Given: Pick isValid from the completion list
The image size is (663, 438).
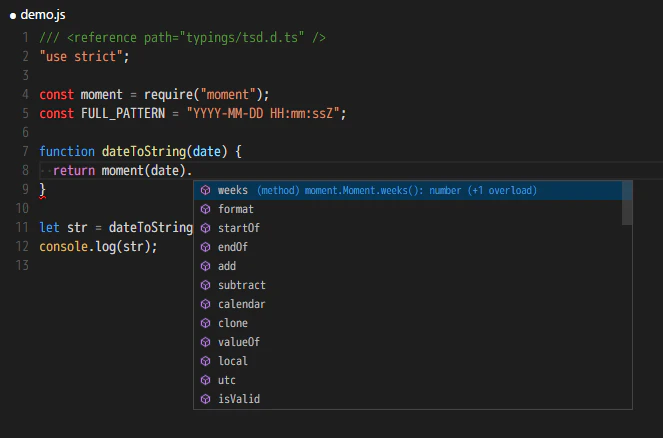Looking at the screenshot, I should 408,399.
